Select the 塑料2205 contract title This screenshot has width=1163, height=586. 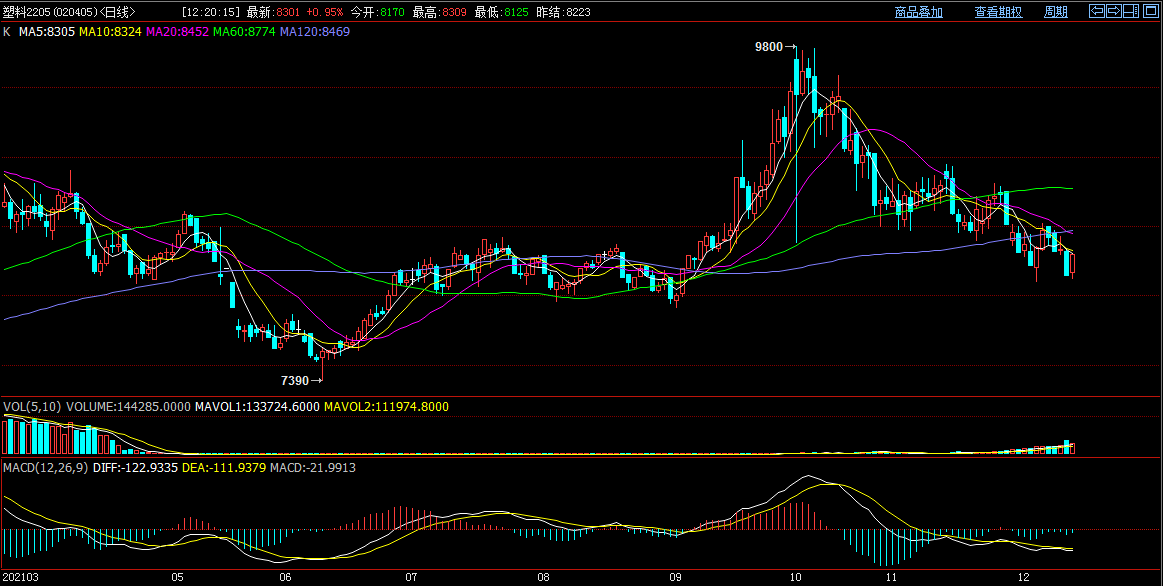(x=25, y=12)
